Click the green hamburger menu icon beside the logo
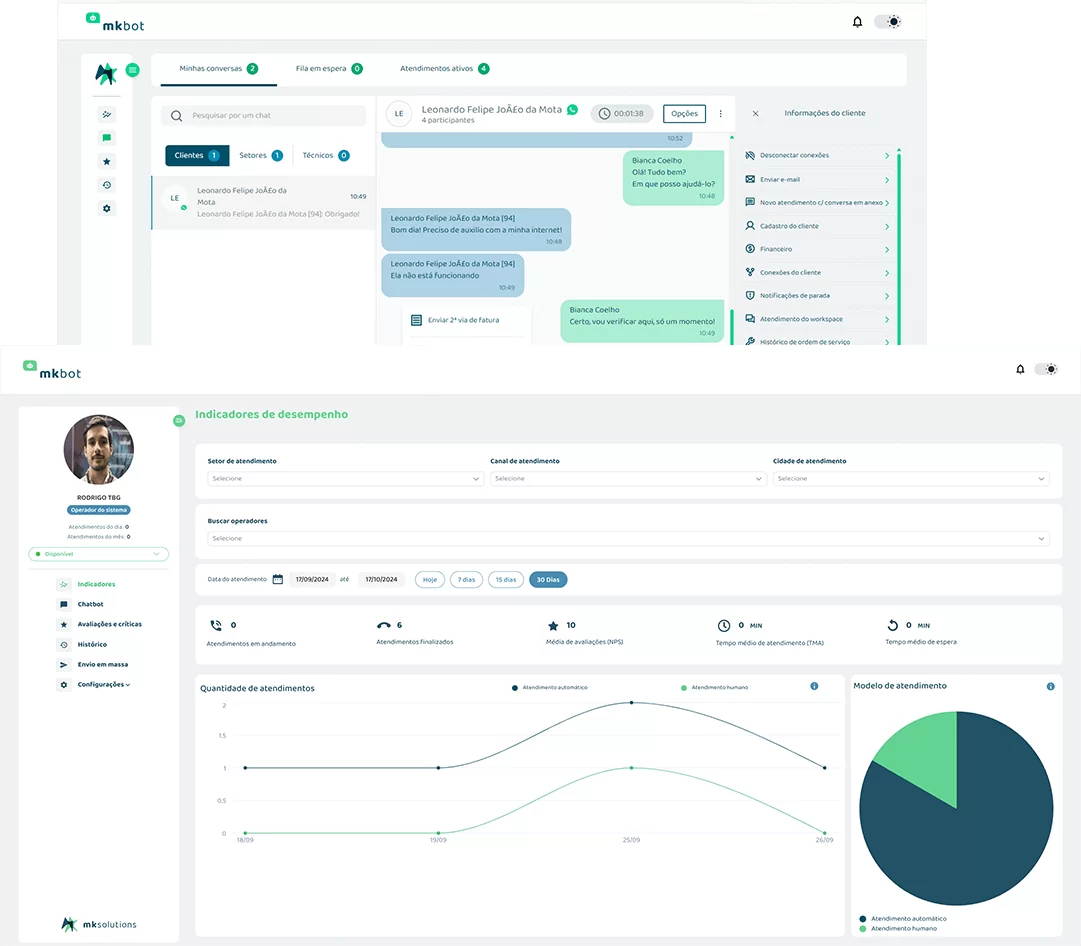The width and height of the screenshot is (1081, 946). pyautogui.click(x=133, y=70)
